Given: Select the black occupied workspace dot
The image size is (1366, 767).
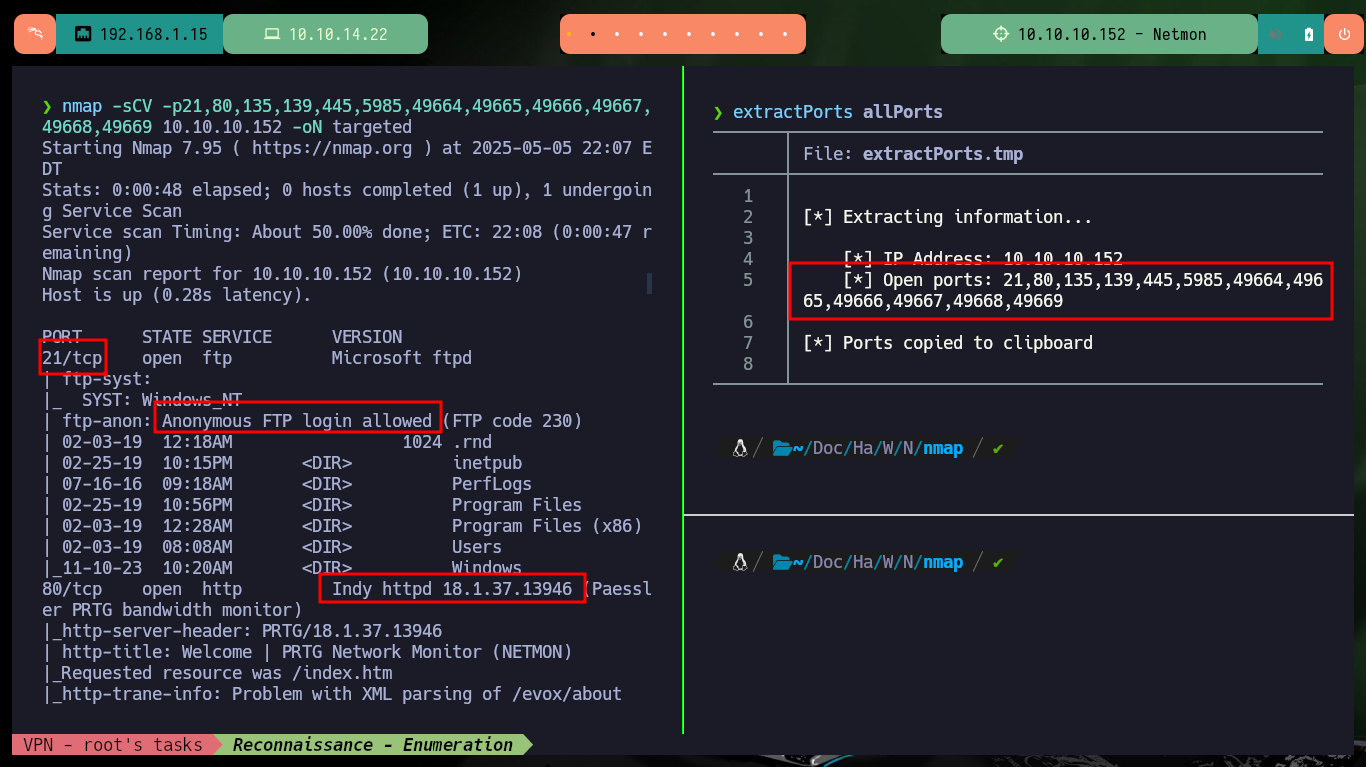Looking at the screenshot, I should [x=593, y=34].
